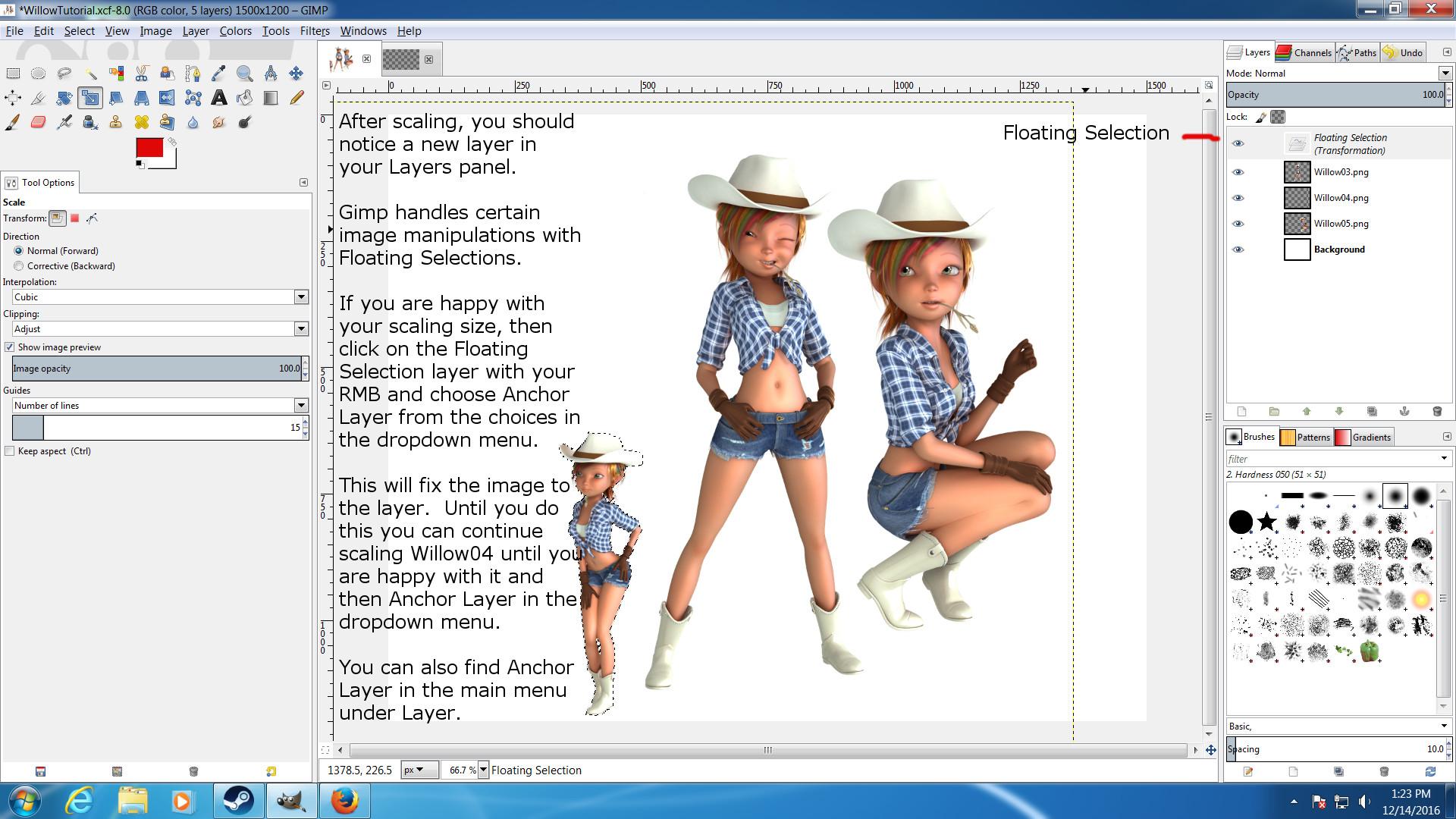Viewport: 1456px width, 819px height.
Task: Enable the Keep aspect checkbox
Action: pyautogui.click(x=10, y=451)
